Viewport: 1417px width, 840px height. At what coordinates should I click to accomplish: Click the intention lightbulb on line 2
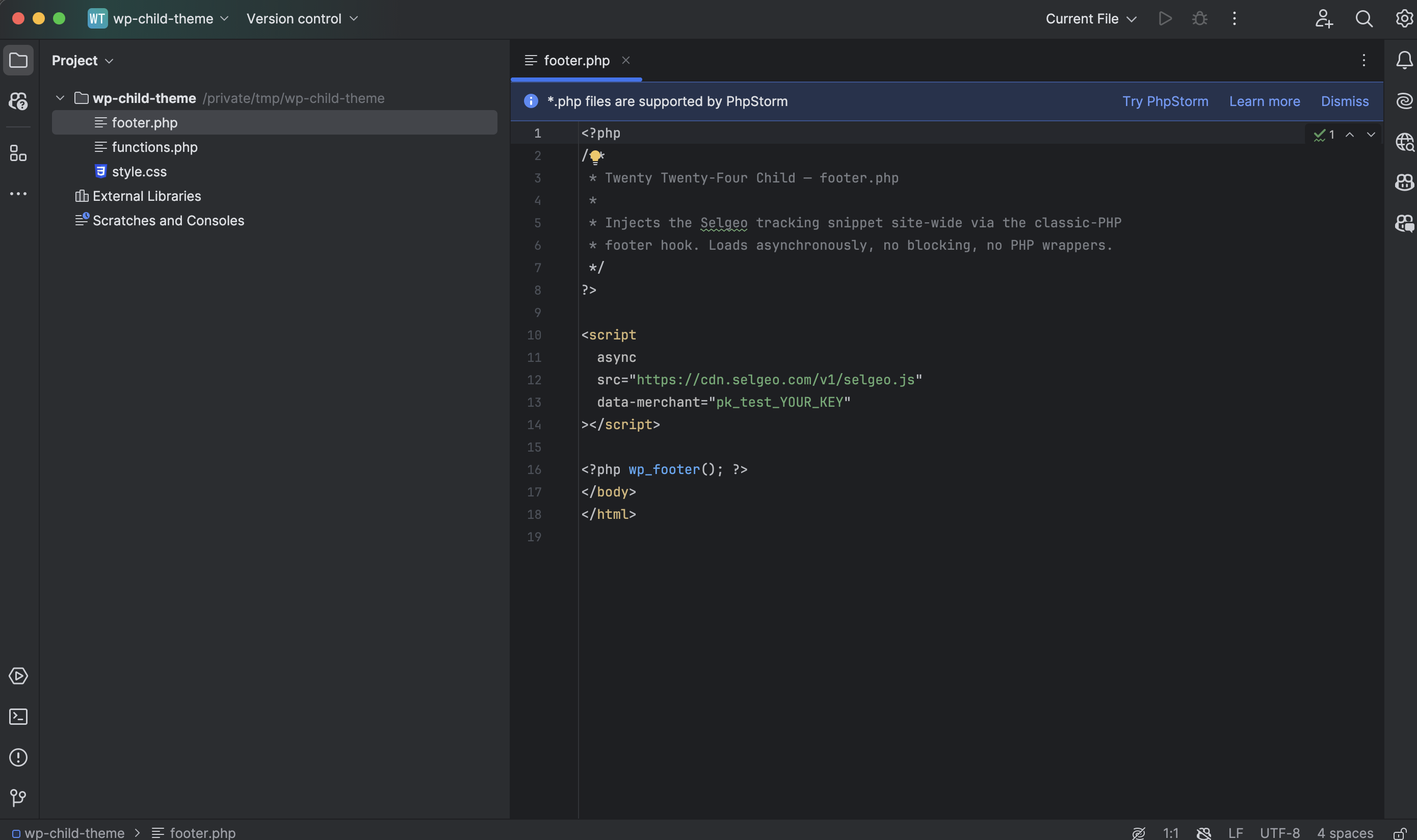pyautogui.click(x=595, y=157)
